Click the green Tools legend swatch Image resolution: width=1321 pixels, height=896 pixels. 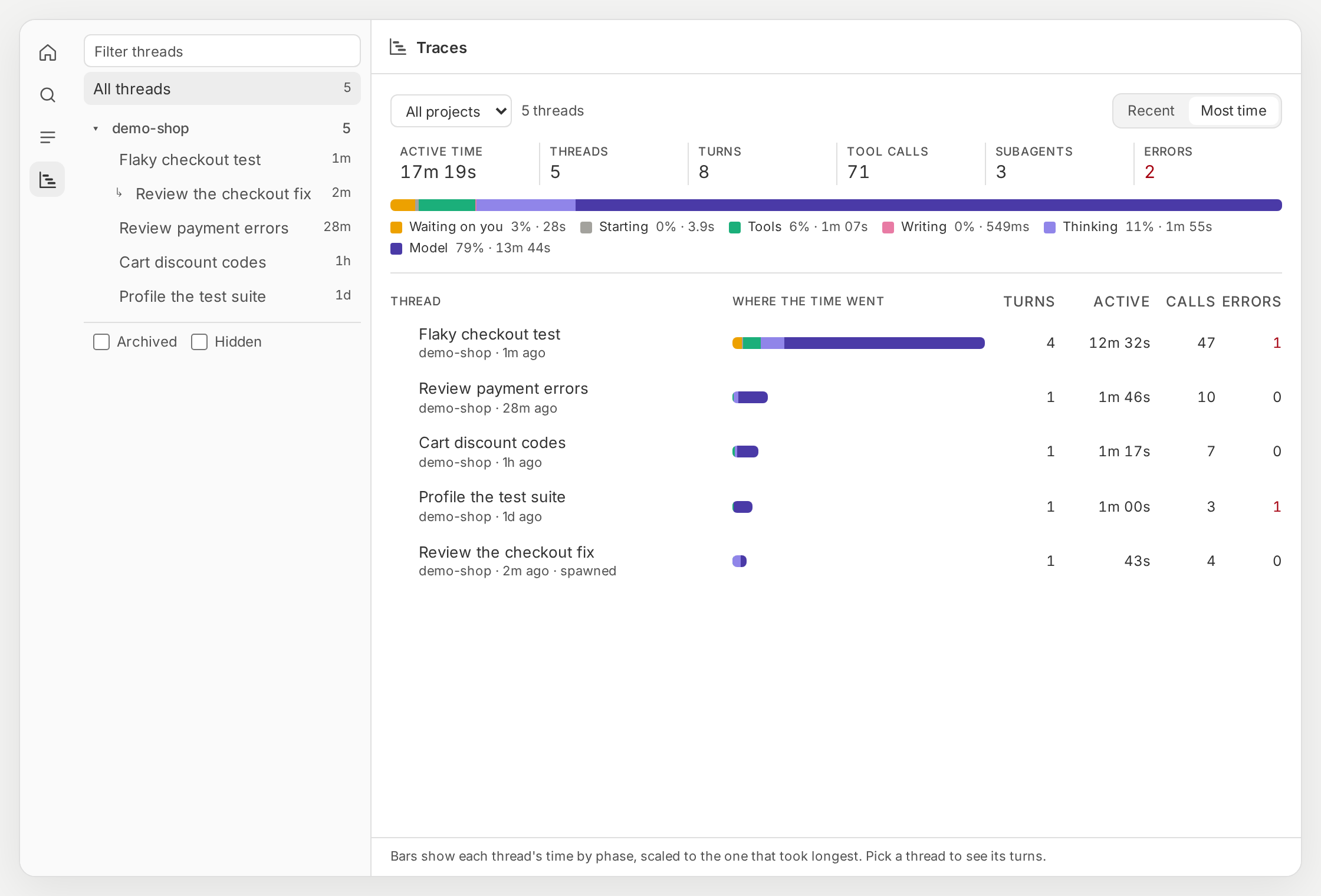click(x=735, y=228)
